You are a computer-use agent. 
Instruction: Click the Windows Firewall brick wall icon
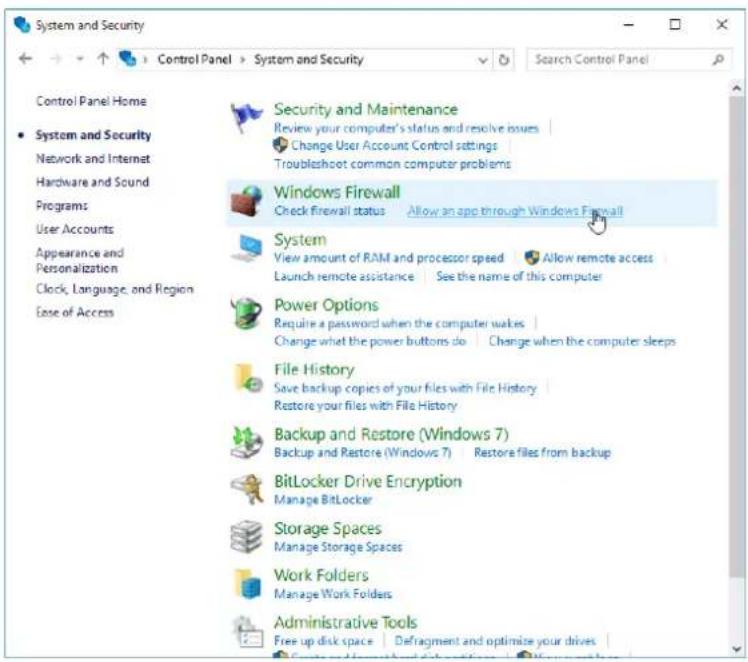coord(246,201)
